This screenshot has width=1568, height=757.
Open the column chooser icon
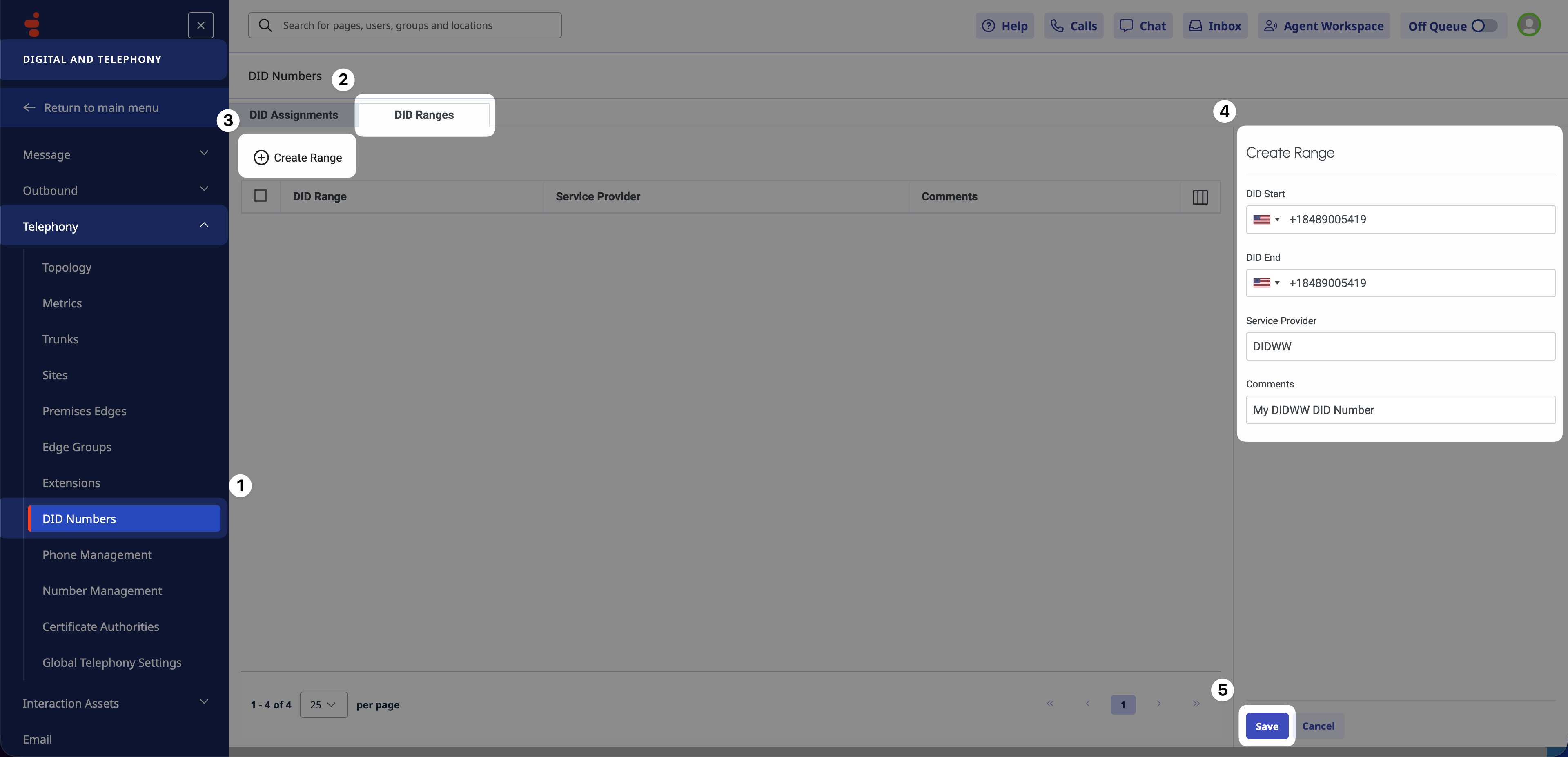click(1200, 197)
